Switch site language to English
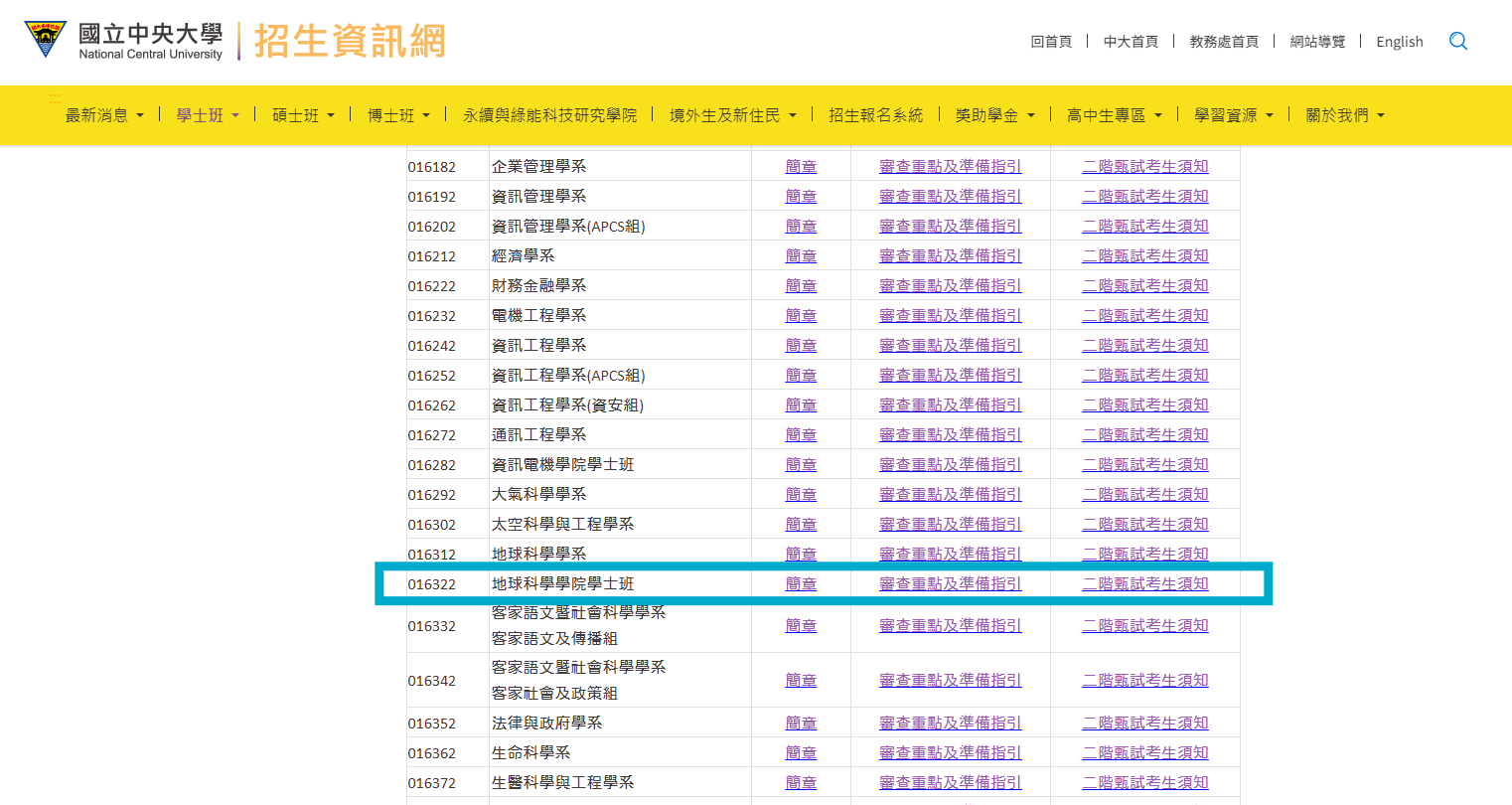Image resolution: width=1512 pixels, height=805 pixels. point(1399,42)
